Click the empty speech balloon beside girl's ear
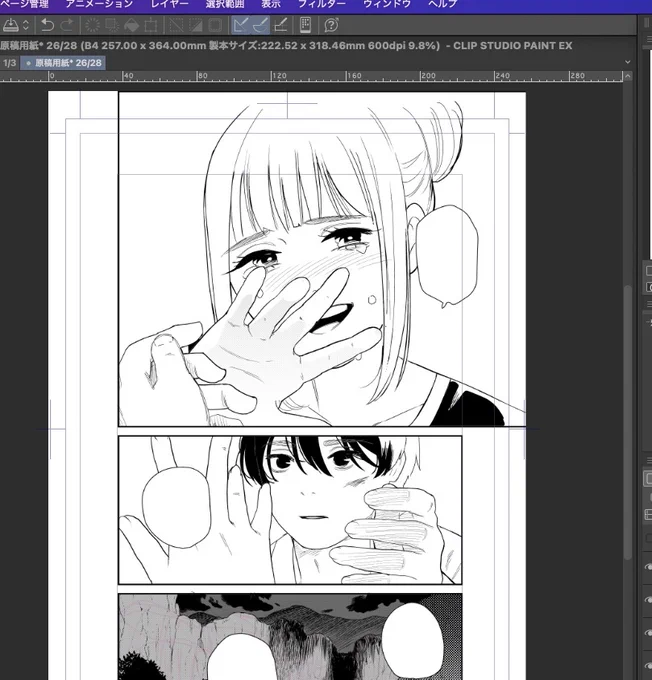The height and width of the screenshot is (680, 652). click(x=447, y=256)
